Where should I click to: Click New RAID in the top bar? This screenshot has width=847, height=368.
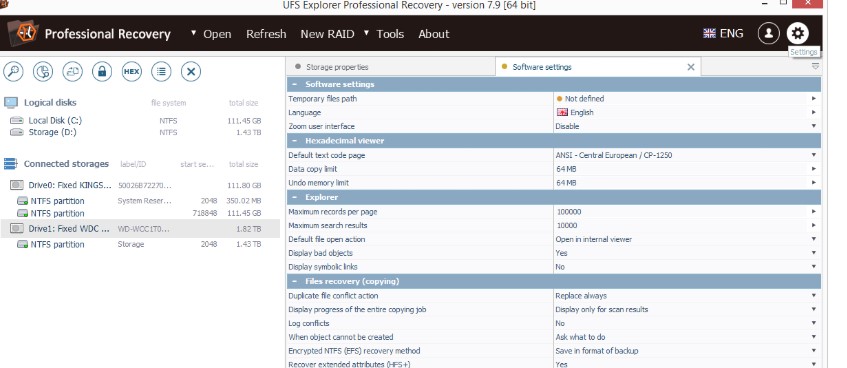[x=327, y=34]
